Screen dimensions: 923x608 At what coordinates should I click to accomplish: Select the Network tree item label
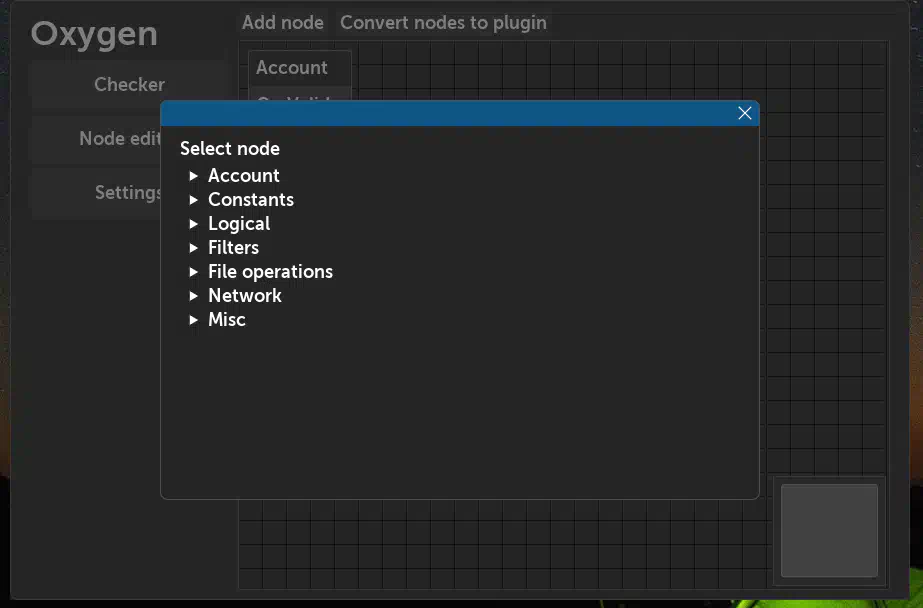(x=244, y=296)
